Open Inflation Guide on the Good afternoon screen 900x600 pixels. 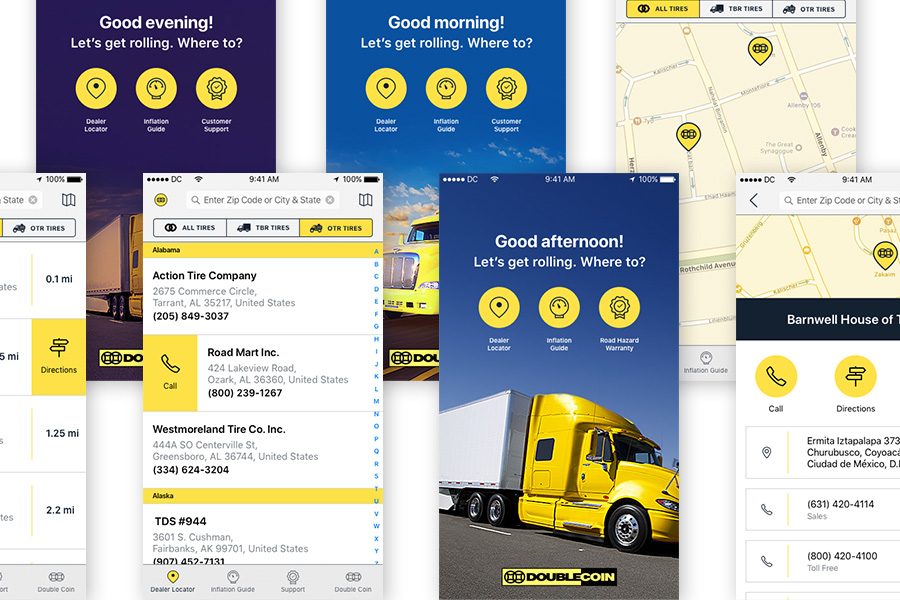click(x=559, y=307)
